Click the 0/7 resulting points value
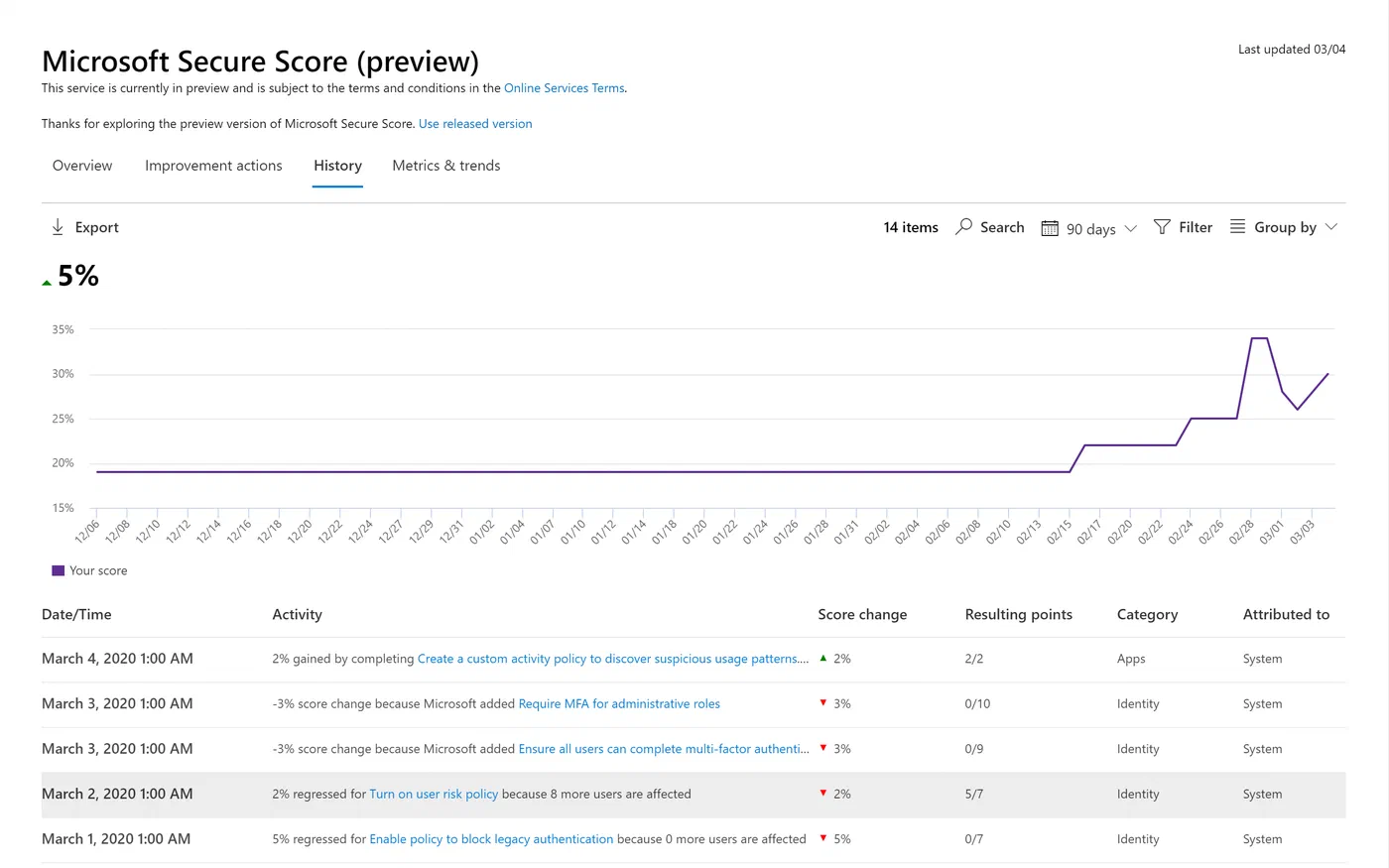The image size is (1389, 868). 974,839
